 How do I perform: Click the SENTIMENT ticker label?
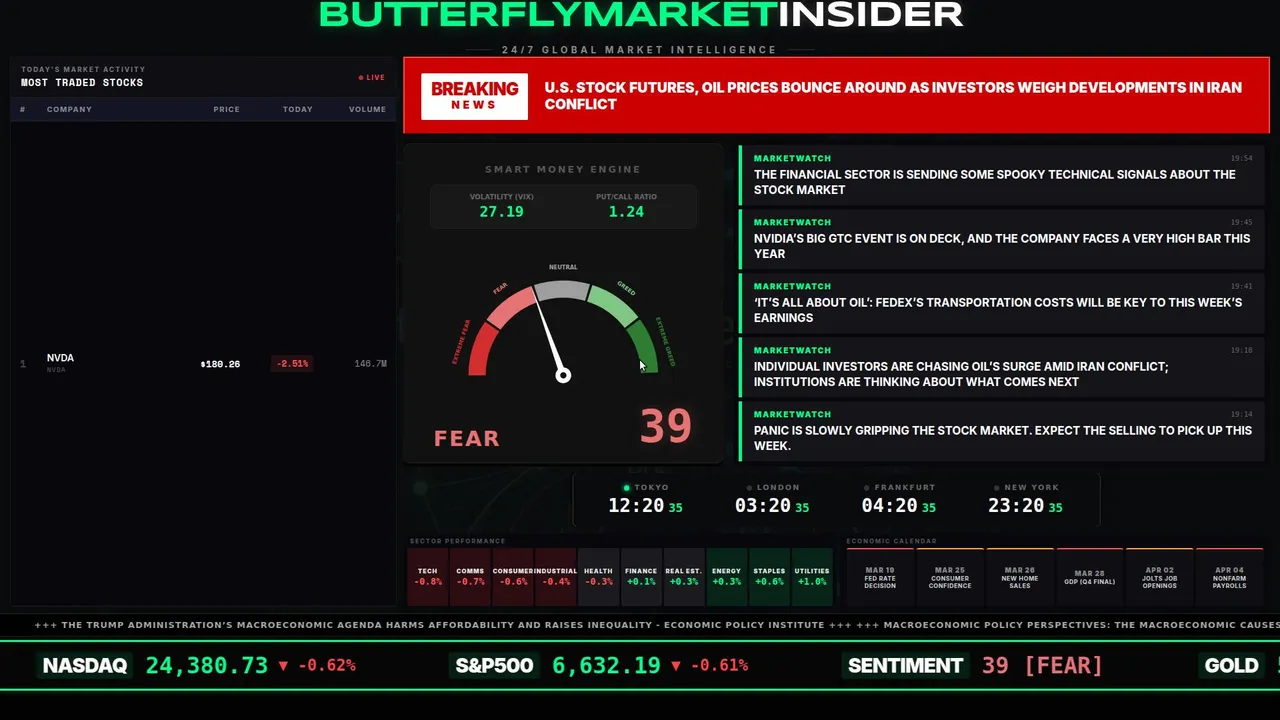(x=905, y=666)
